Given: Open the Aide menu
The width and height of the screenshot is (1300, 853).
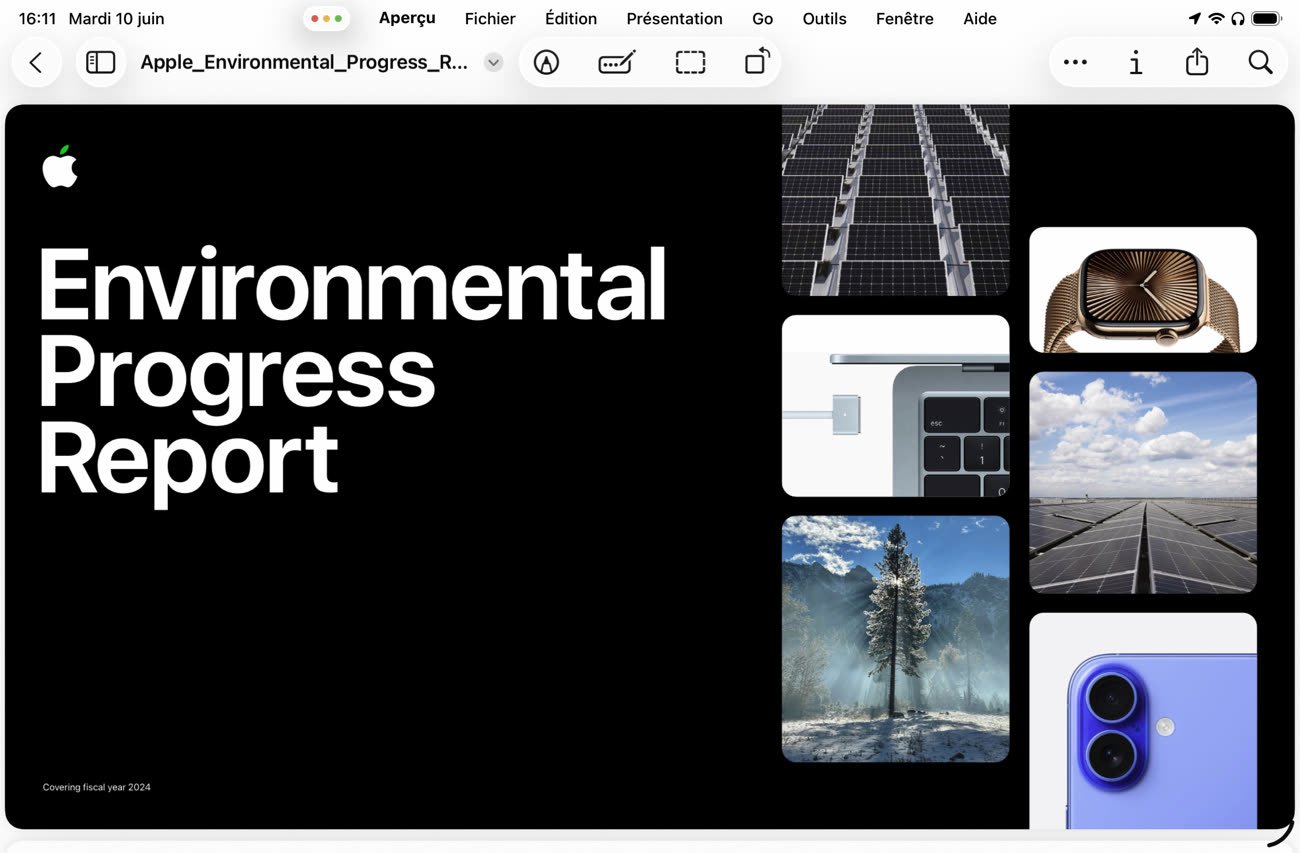Looking at the screenshot, I should point(979,19).
